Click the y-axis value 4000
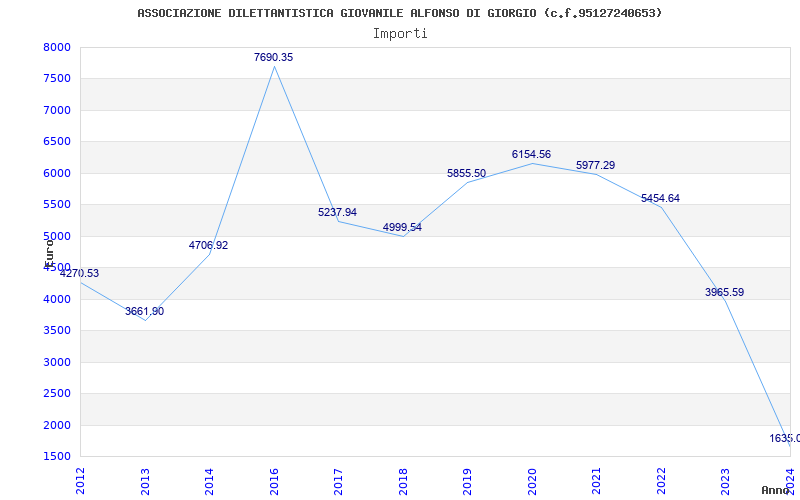800x500 pixels. pyautogui.click(x=57, y=299)
